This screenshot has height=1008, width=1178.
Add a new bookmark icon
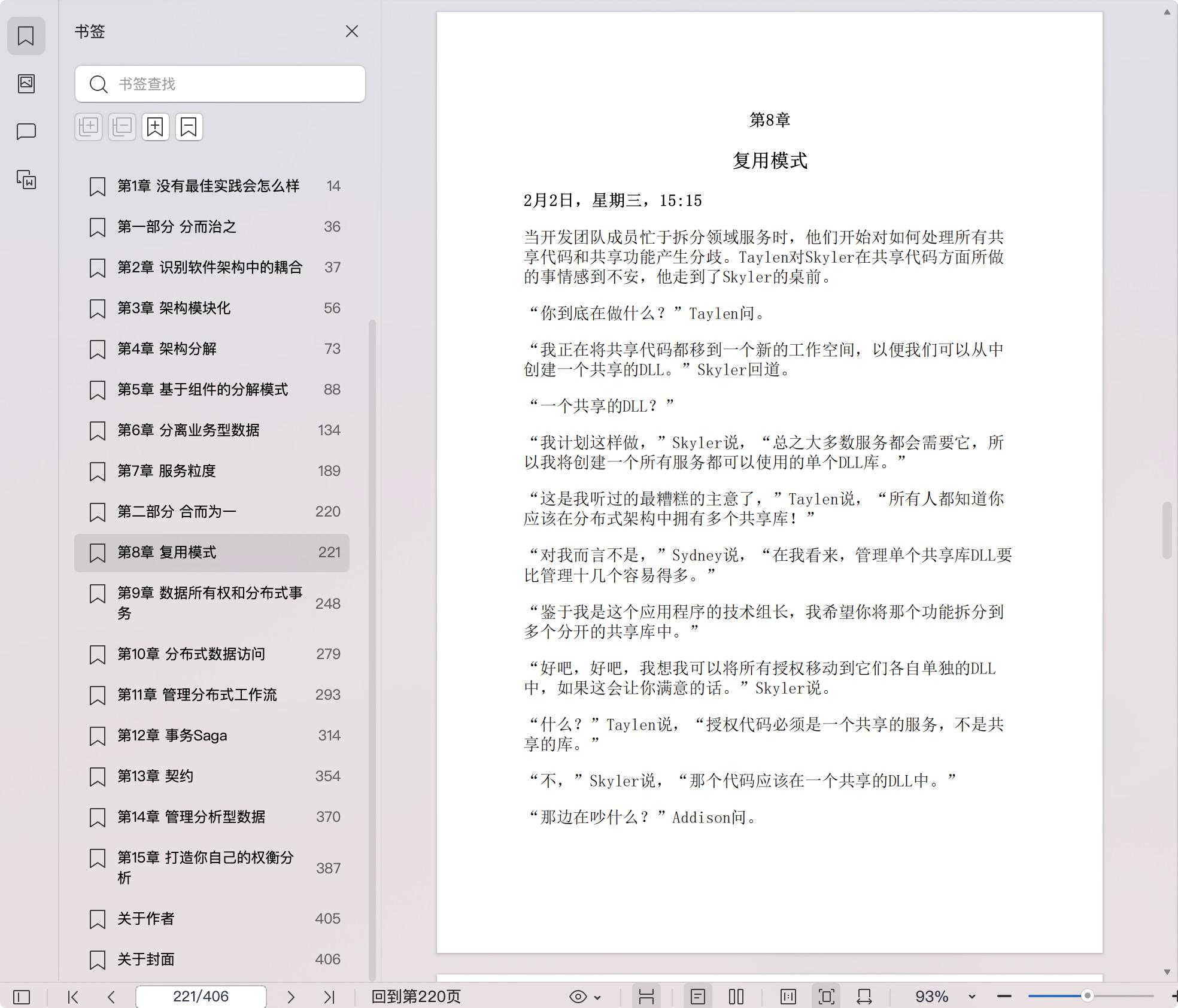click(x=156, y=127)
